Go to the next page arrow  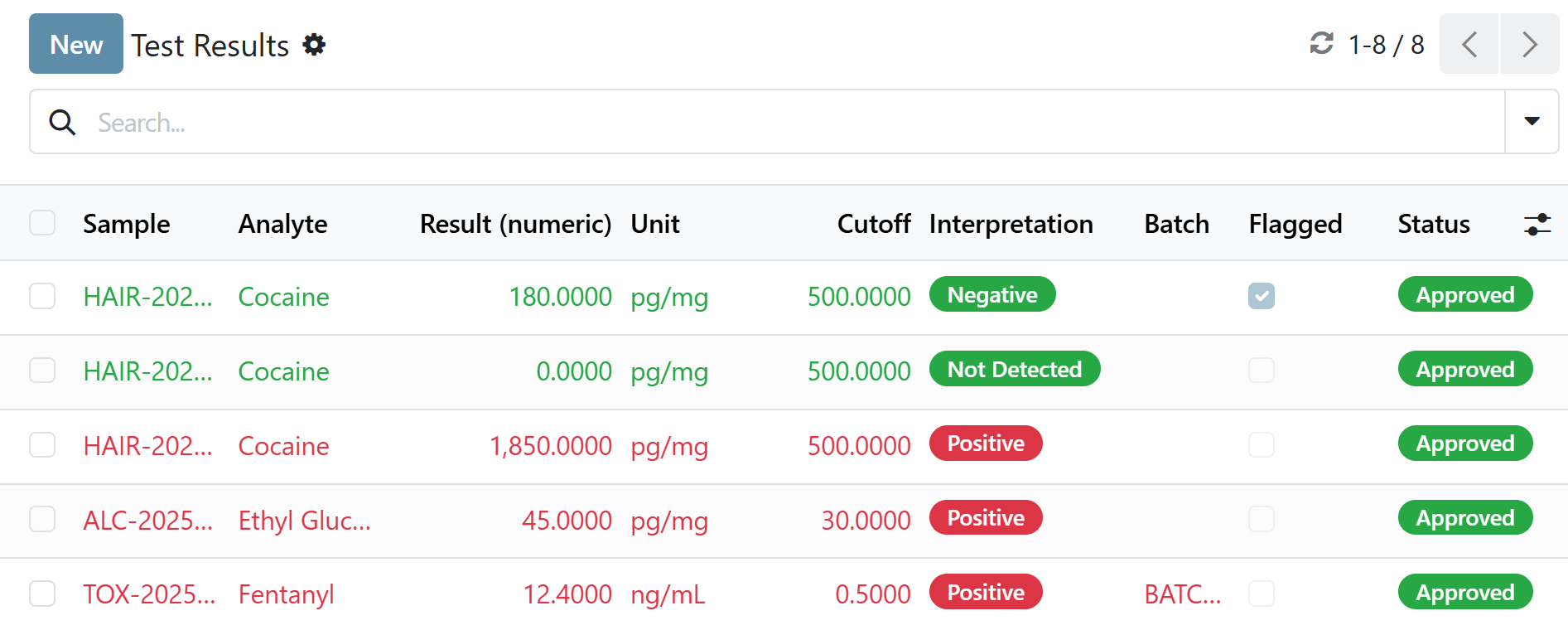point(1529,44)
